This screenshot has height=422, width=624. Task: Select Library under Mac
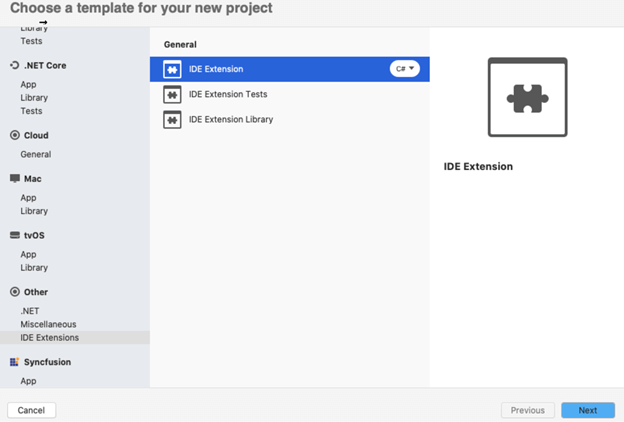point(34,211)
